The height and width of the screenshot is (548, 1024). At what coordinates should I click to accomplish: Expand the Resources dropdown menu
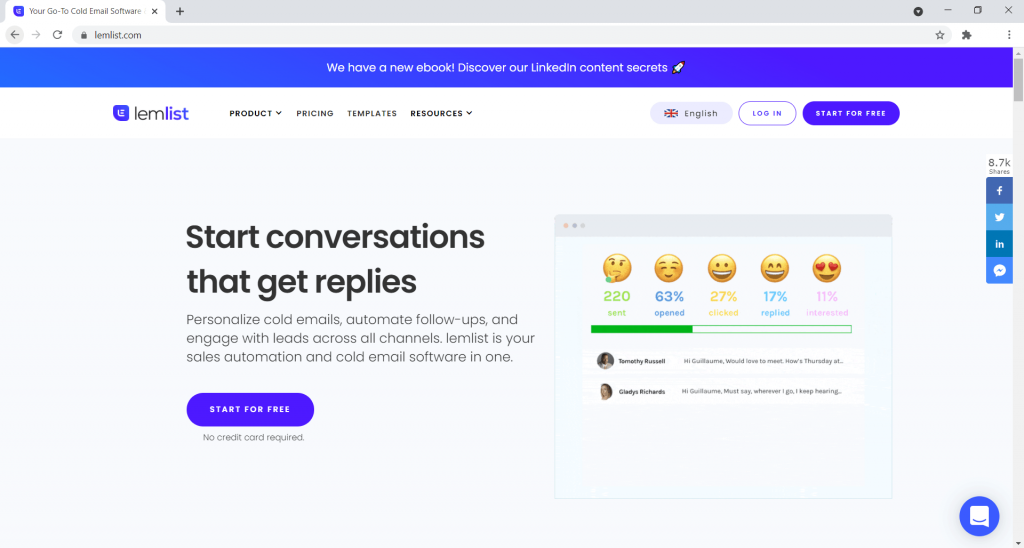[440, 114]
